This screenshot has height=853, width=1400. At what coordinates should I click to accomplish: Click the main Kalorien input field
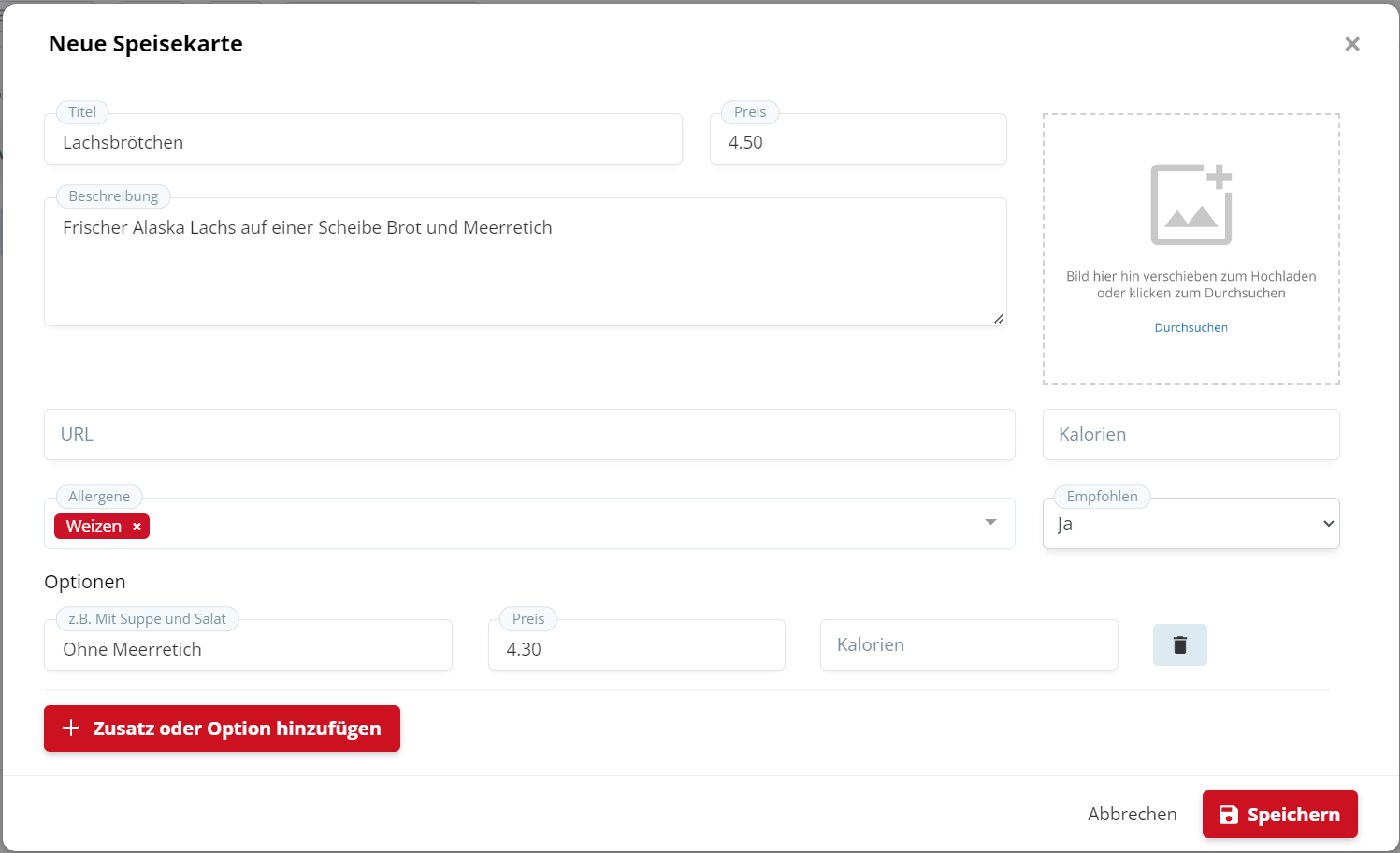[1191, 435]
